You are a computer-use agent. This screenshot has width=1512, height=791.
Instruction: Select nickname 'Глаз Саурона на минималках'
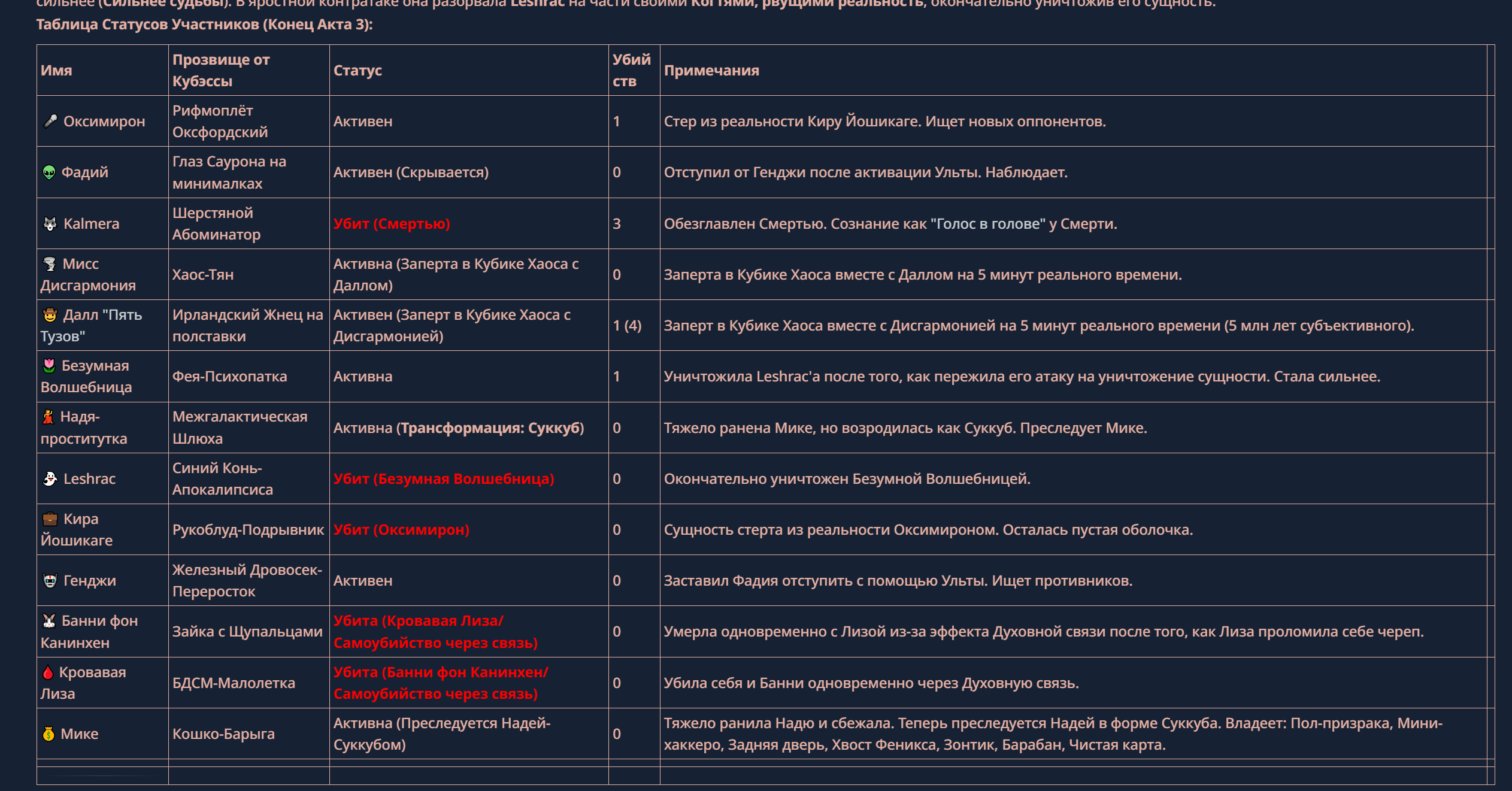point(229,172)
